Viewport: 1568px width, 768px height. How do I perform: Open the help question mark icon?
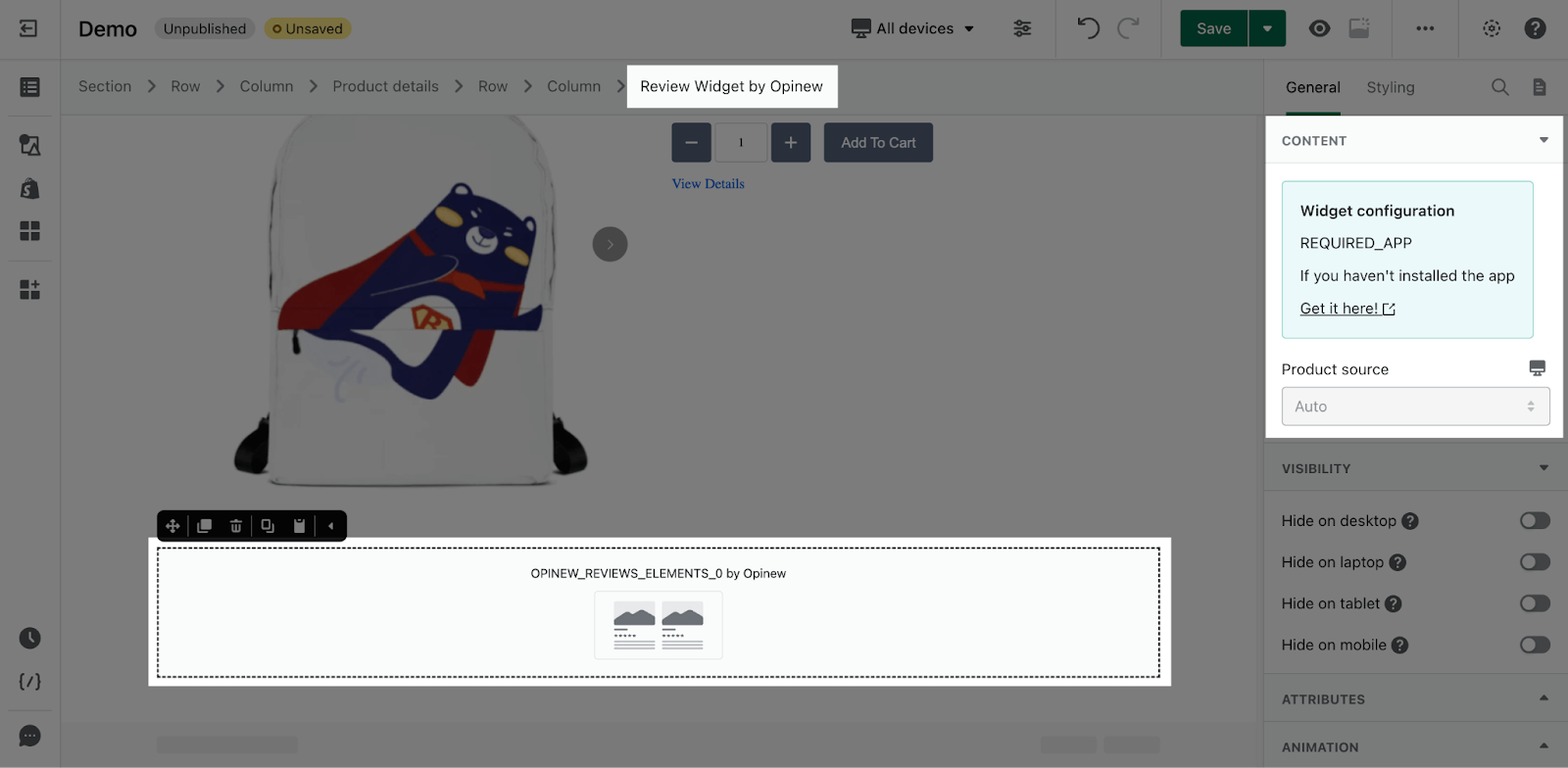[x=1535, y=28]
